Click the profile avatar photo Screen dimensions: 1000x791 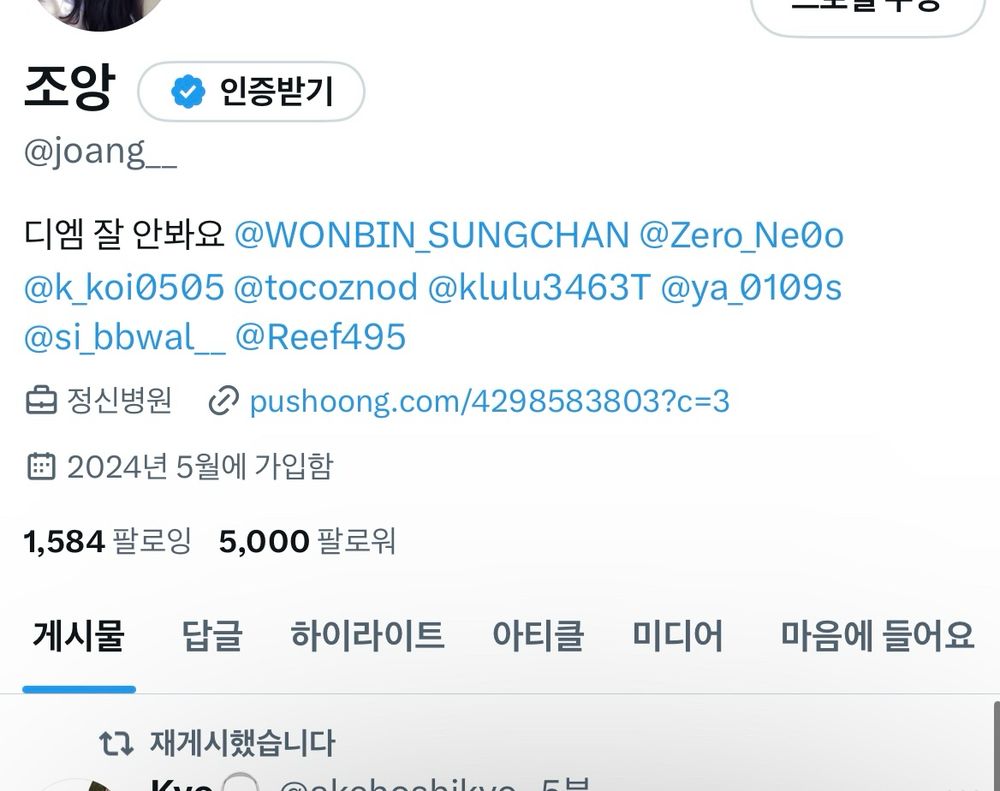102,11
